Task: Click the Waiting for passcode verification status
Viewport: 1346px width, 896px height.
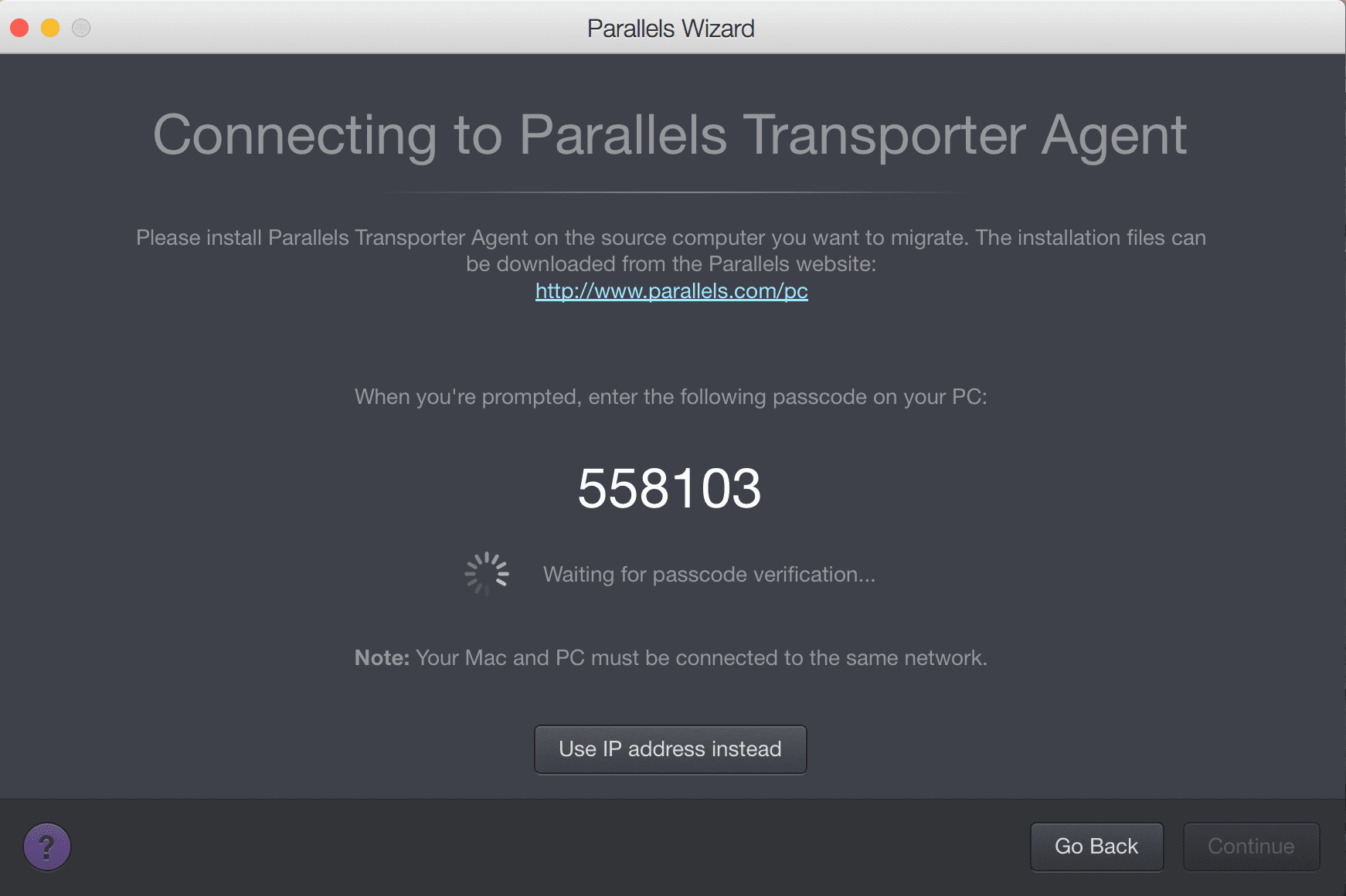Action: click(x=709, y=575)
